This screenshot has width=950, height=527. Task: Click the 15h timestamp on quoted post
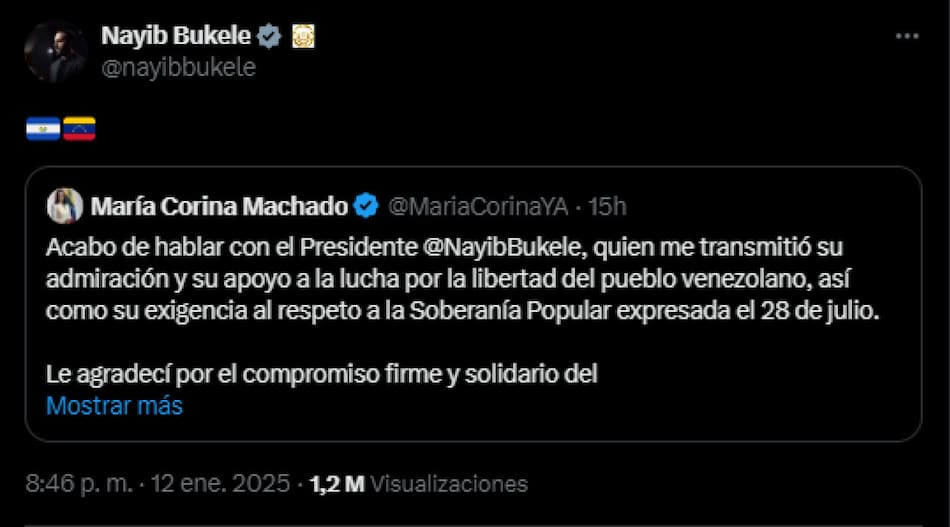tap(607, 206)
